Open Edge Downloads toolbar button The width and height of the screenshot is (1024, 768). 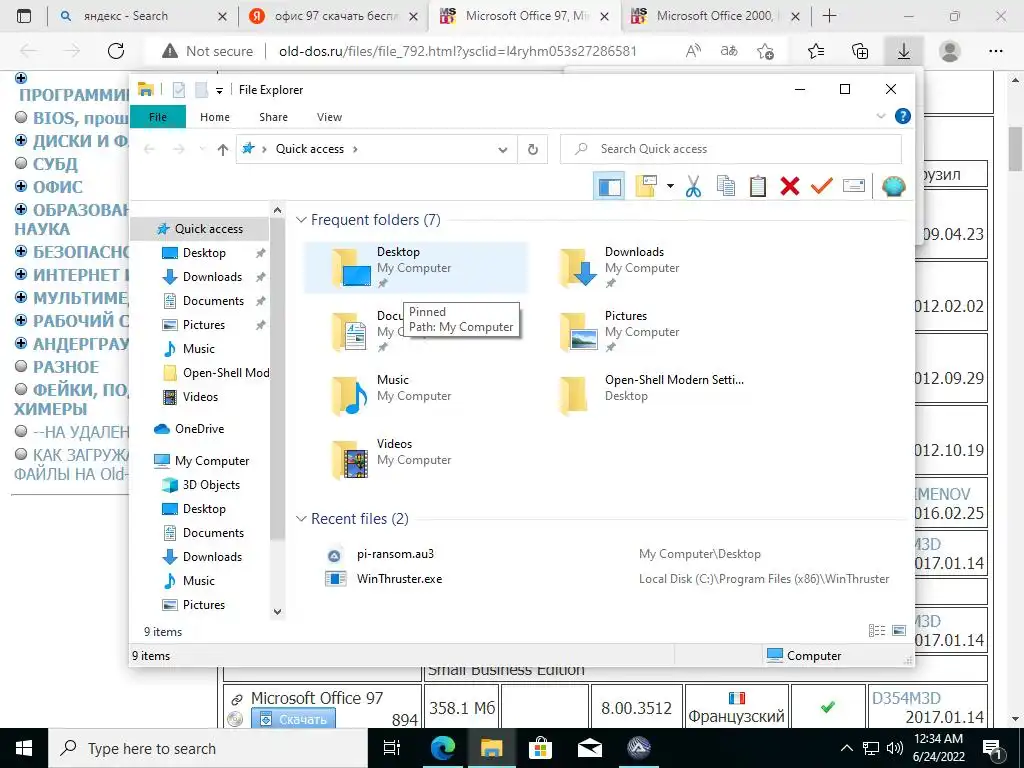(903, 51)
